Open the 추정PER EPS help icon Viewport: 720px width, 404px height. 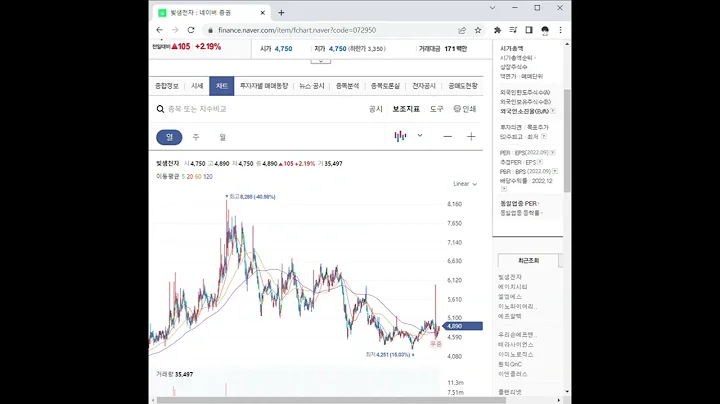pos(540,162)
